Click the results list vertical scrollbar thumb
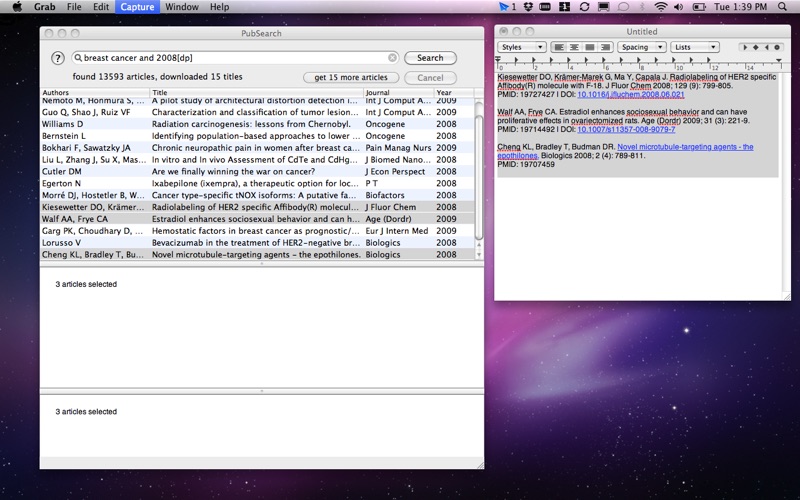800x500 pixels. pyautogui.click(x=479, y=176)
